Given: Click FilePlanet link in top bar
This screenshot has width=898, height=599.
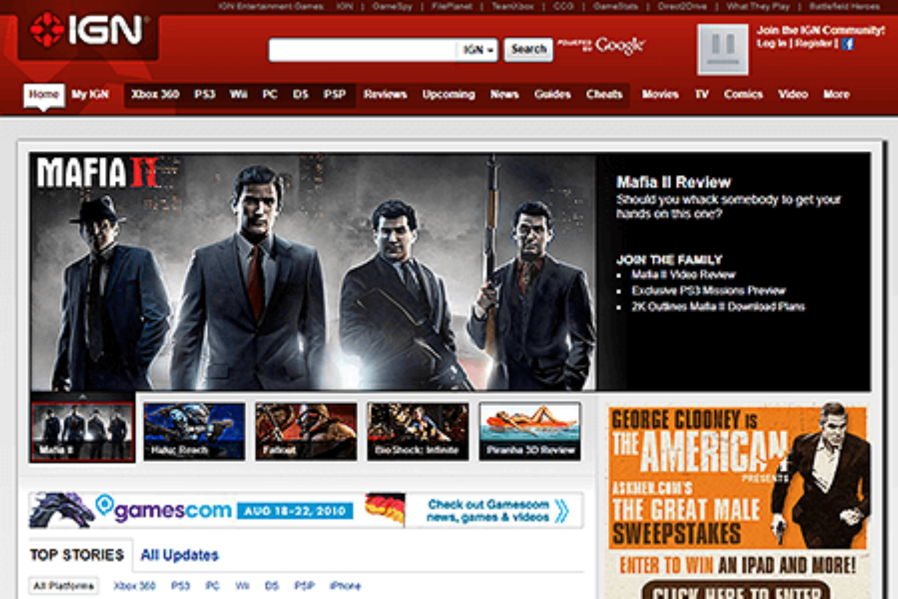Looking at the screenshot, I should click(452, 6).
